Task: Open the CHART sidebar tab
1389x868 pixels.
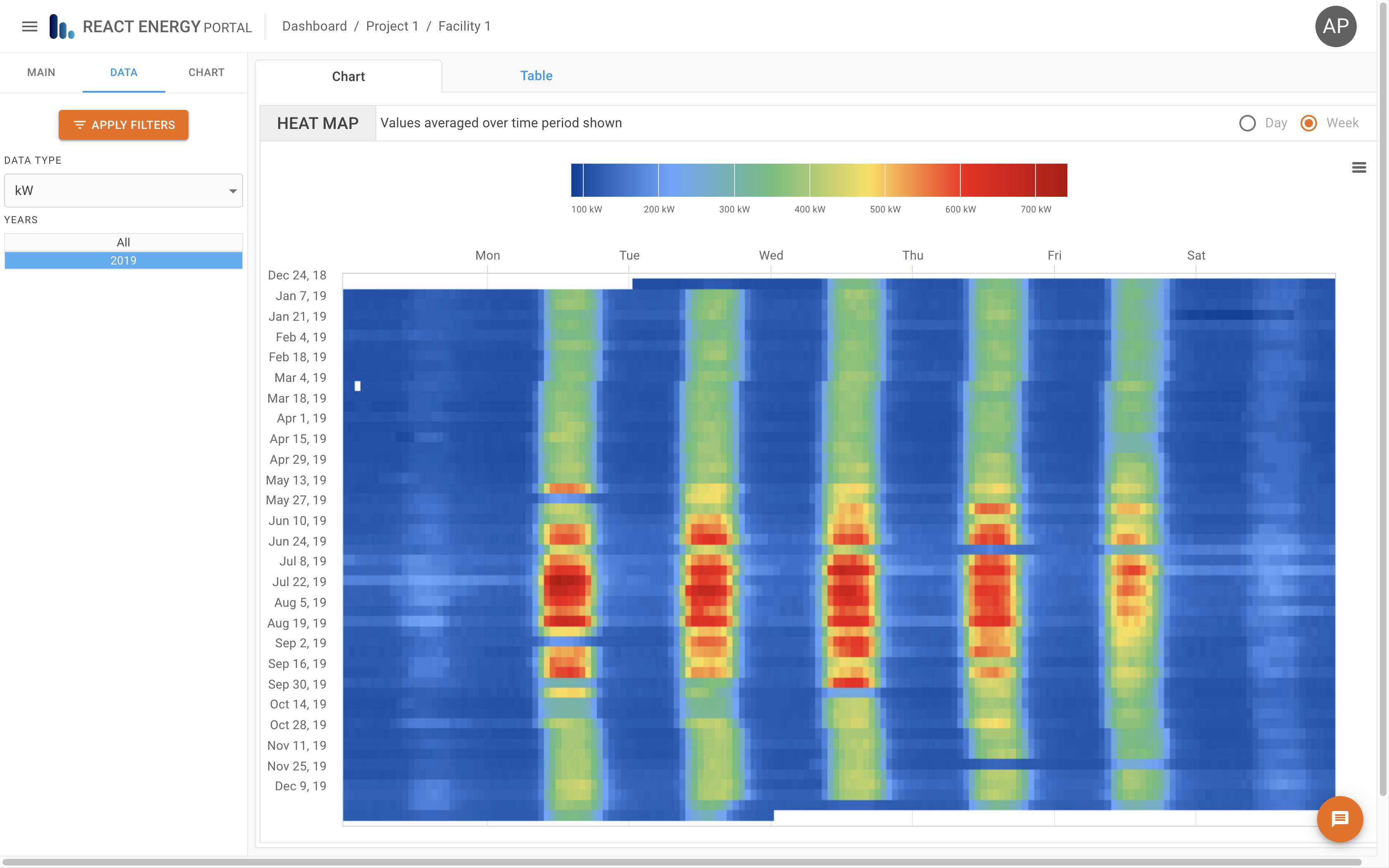Action: 206,72
